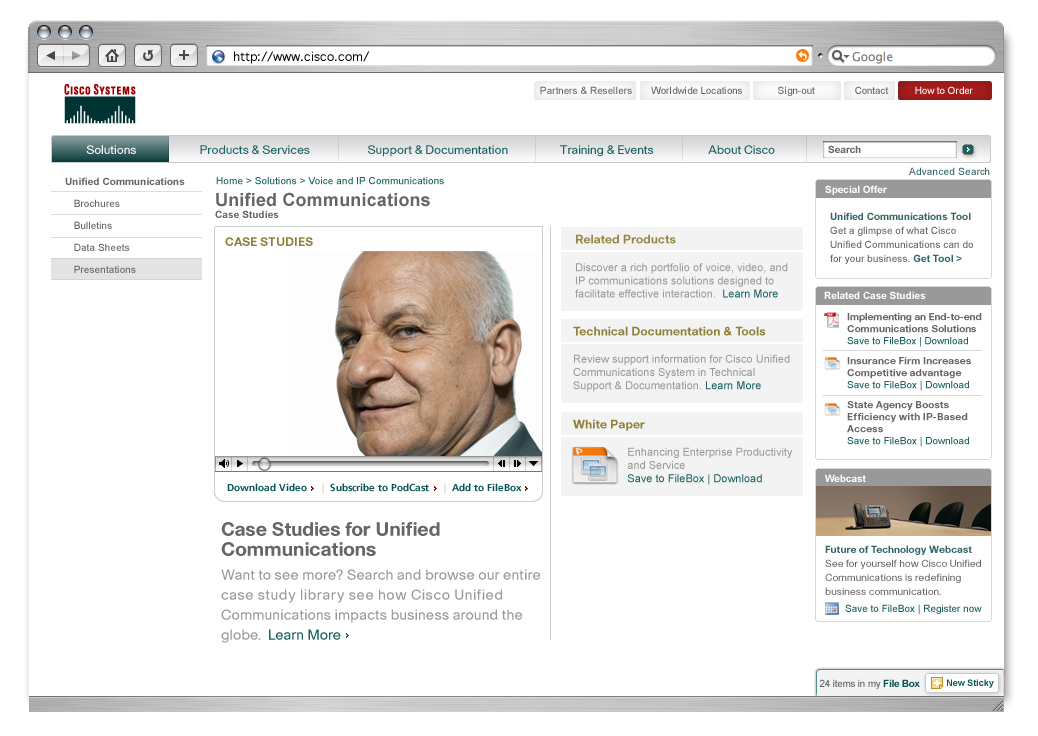Go to the browser home page icon
This screenshot has width=1038, height=736.
[x=112, y=56]
